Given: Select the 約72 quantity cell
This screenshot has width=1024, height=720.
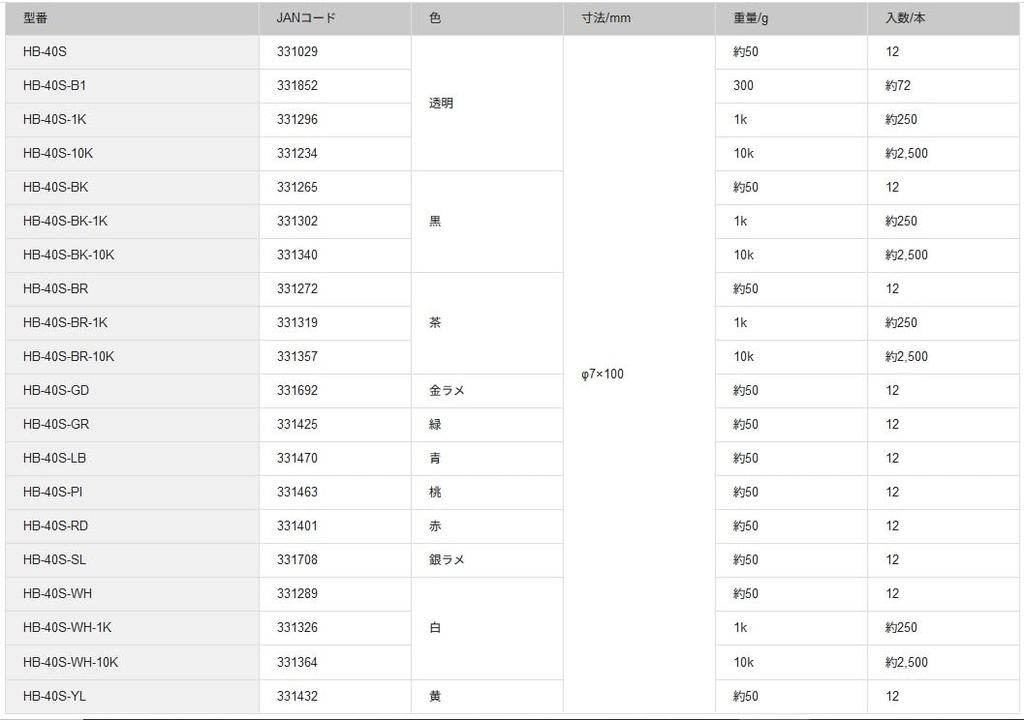Looking at the screenshot, I should pyautogui.click(x=943, y=86).
